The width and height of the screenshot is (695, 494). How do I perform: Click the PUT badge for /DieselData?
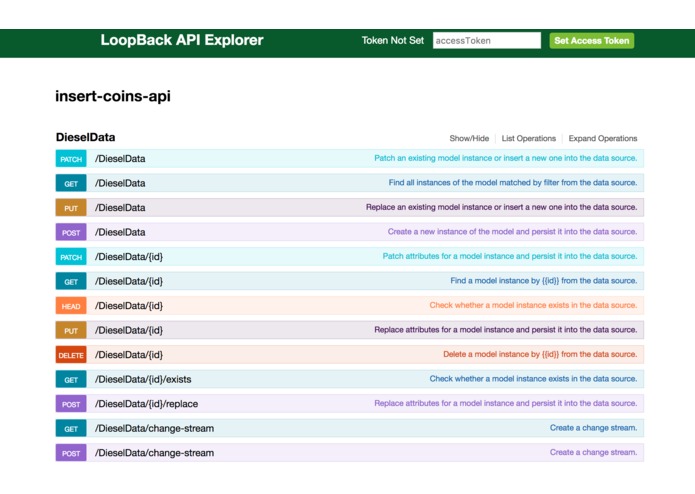tap(71, 208)
